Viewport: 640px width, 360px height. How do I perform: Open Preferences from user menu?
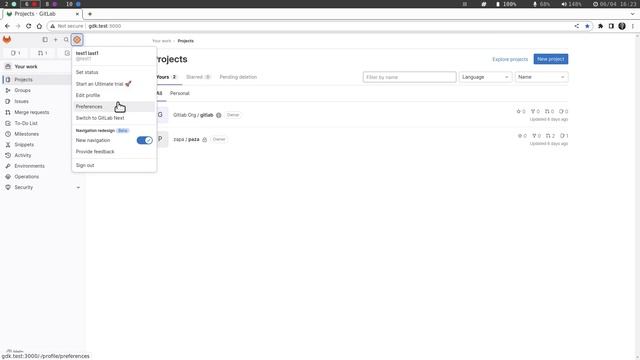point(114,107)
